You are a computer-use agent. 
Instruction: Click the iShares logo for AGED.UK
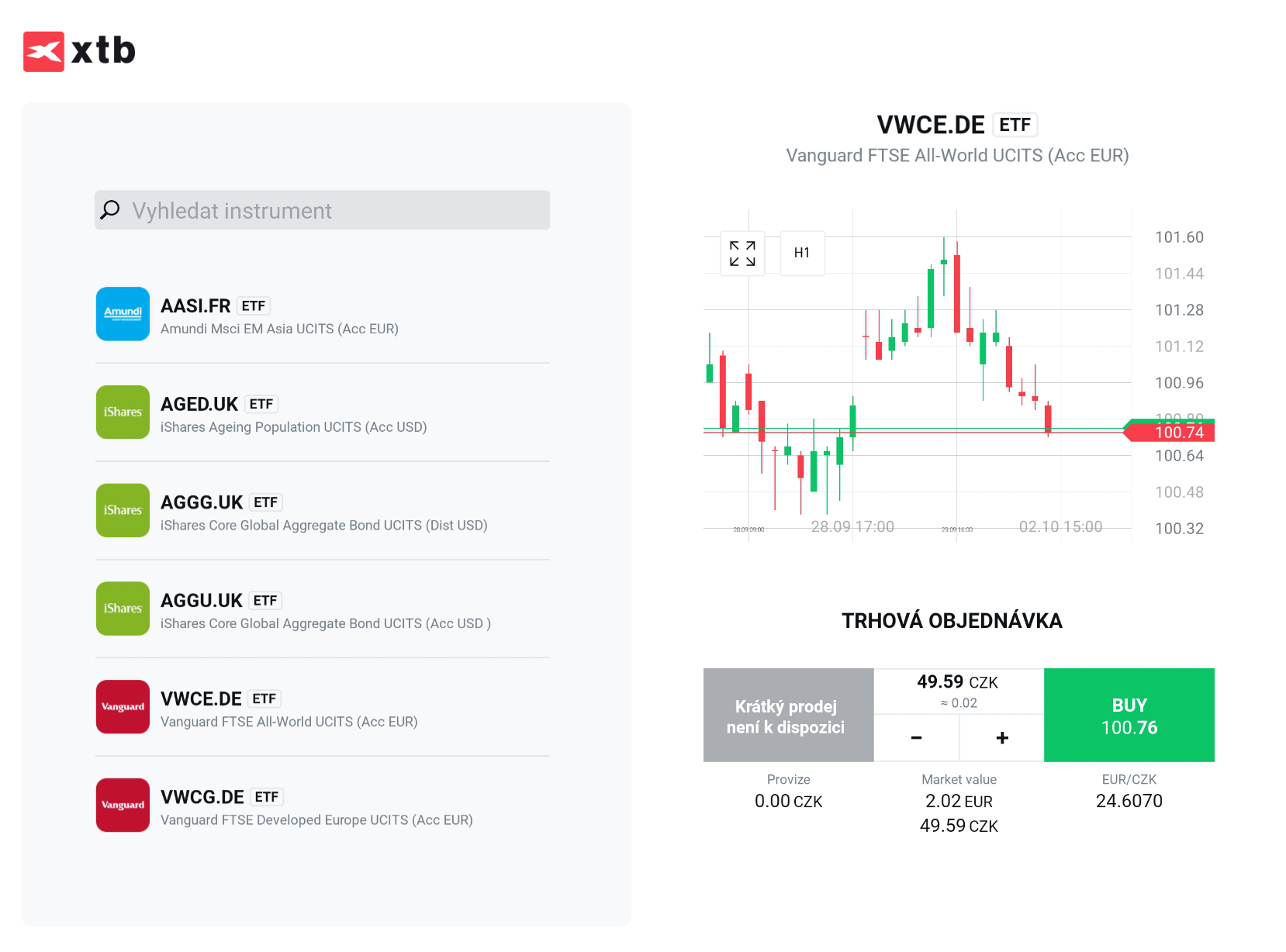pos(123,412)
